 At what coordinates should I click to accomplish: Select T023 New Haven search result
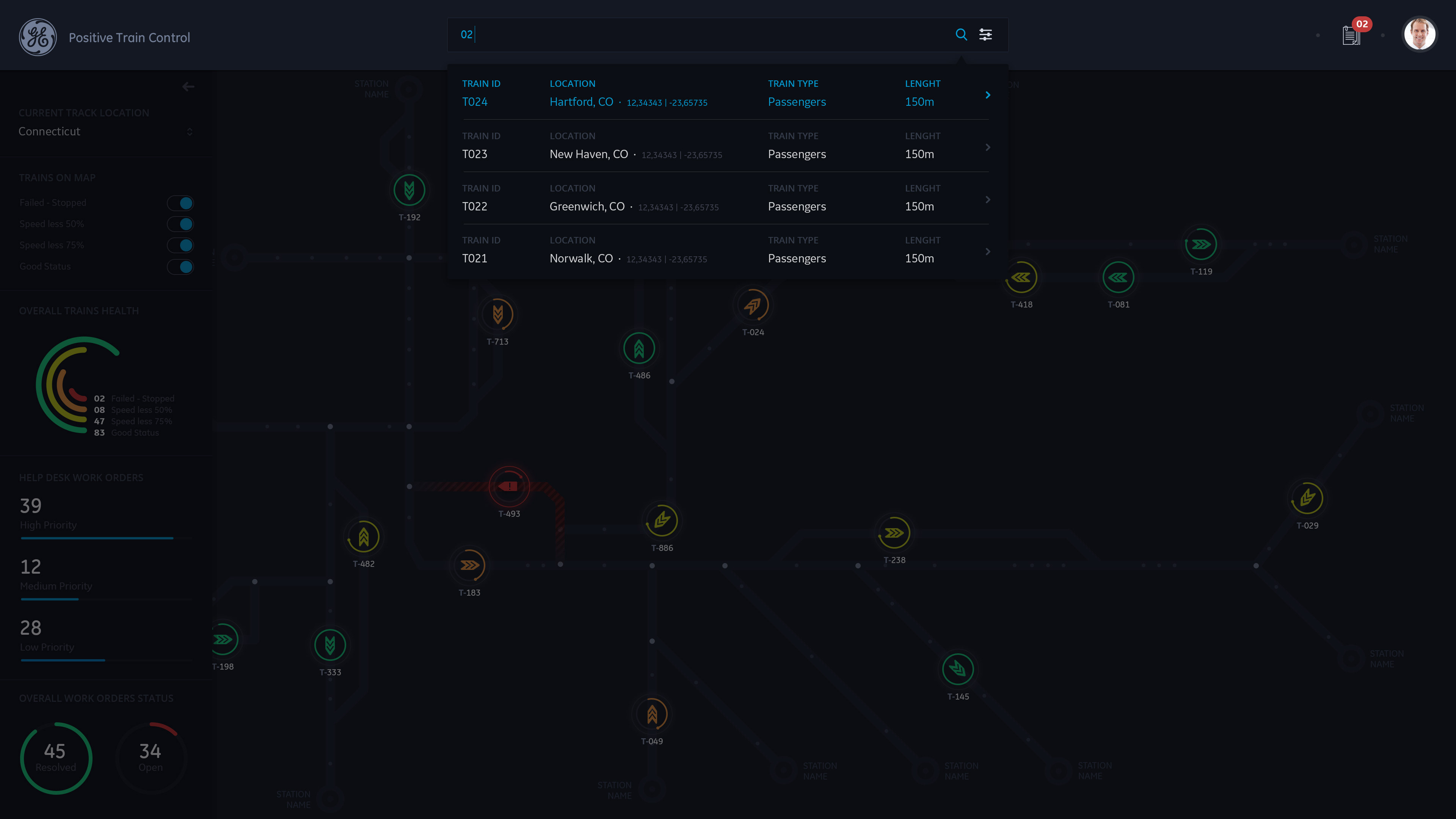pos(726,146)
